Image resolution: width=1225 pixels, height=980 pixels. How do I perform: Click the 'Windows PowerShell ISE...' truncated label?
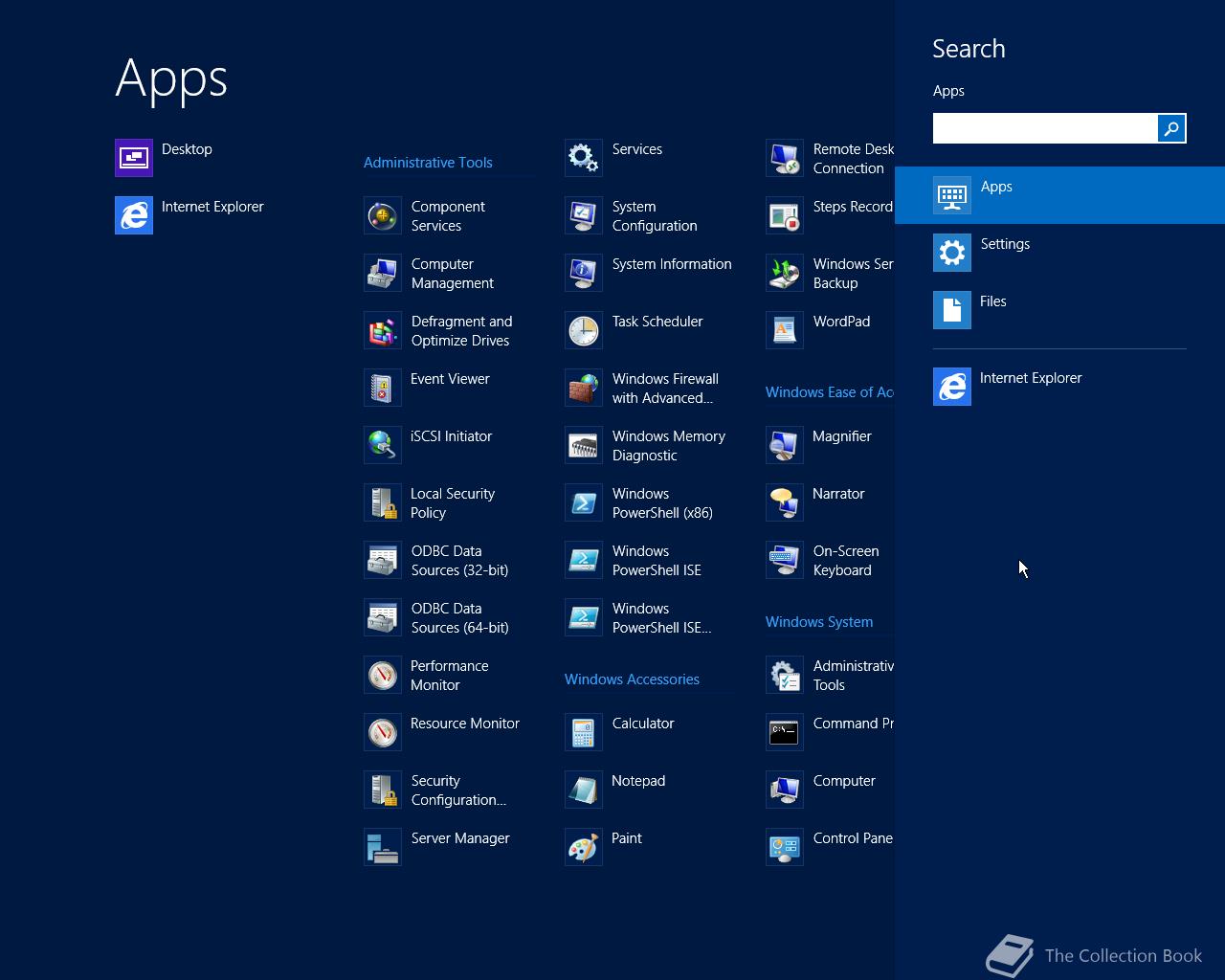(662, 618)
